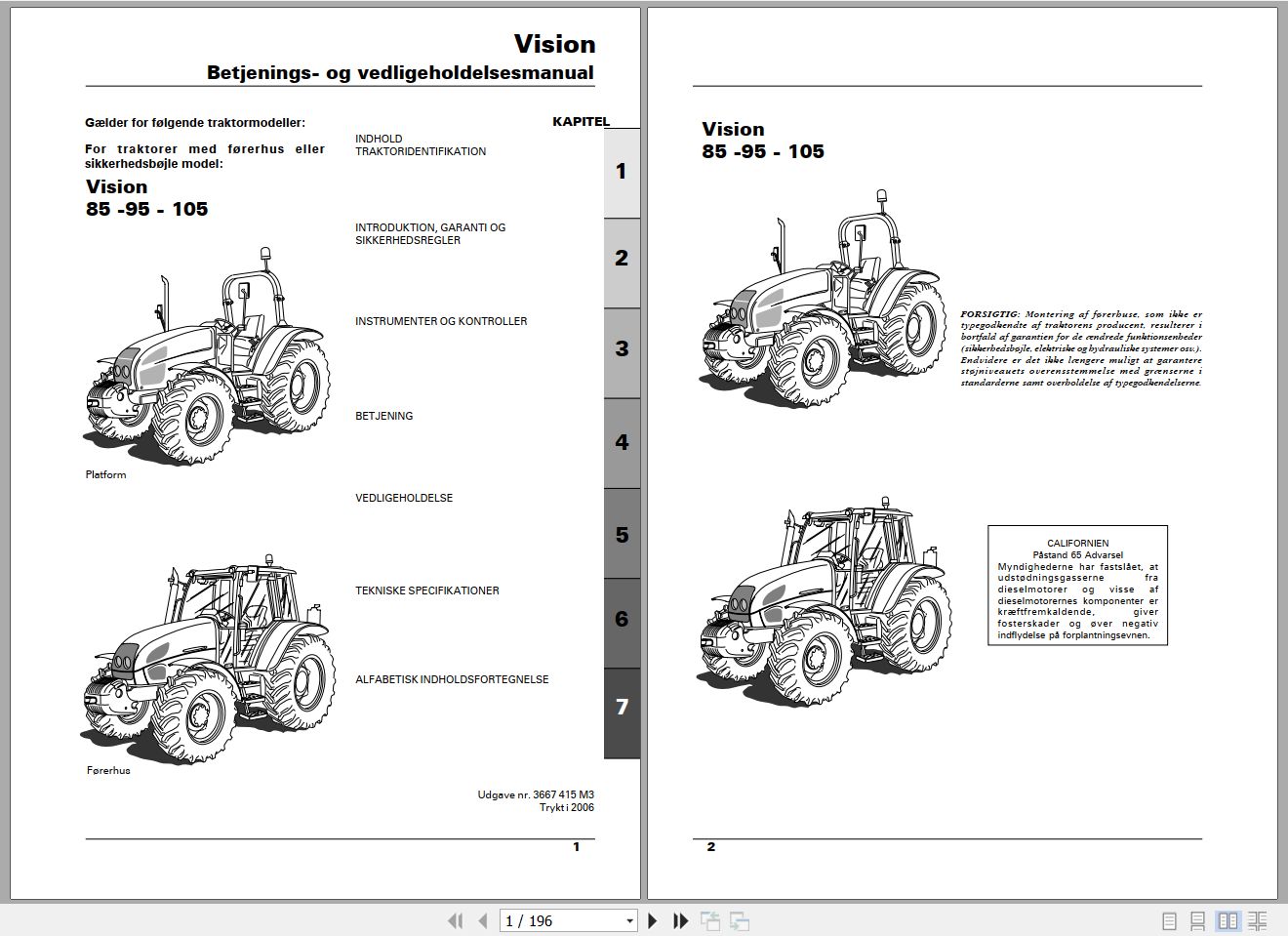Click the Betjenings- og vedligeholdelsesmanual title

tap(400, 72)
